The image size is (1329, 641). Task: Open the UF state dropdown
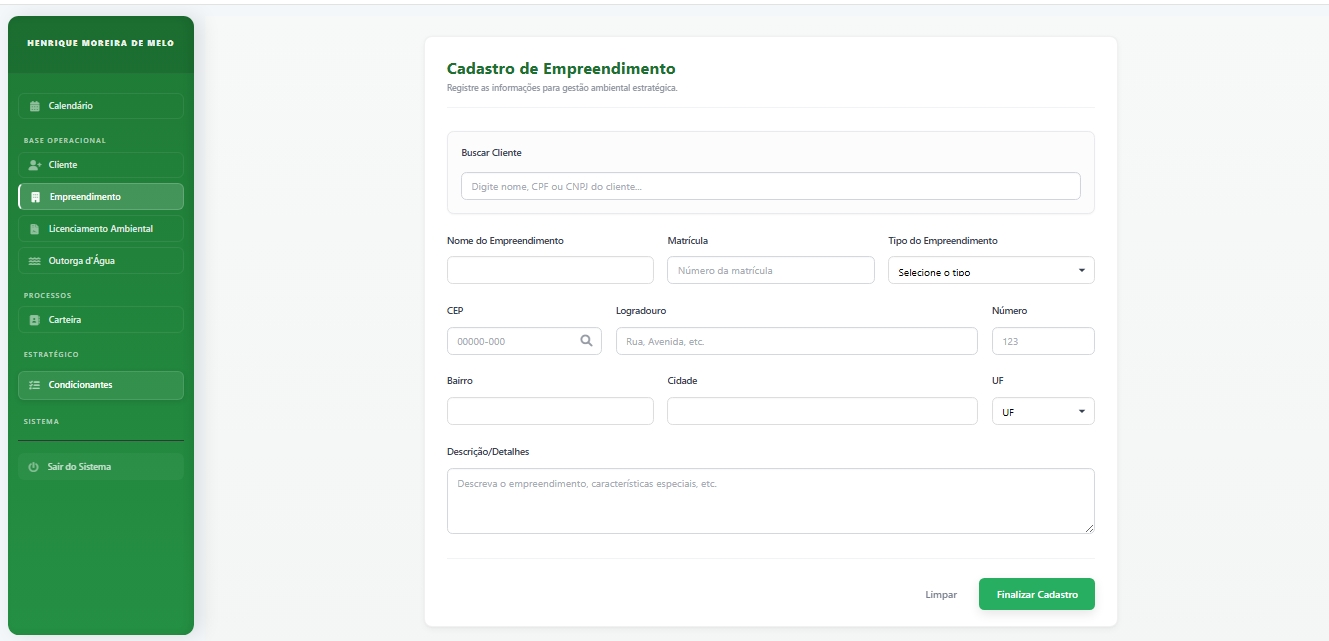point(1043,411)
